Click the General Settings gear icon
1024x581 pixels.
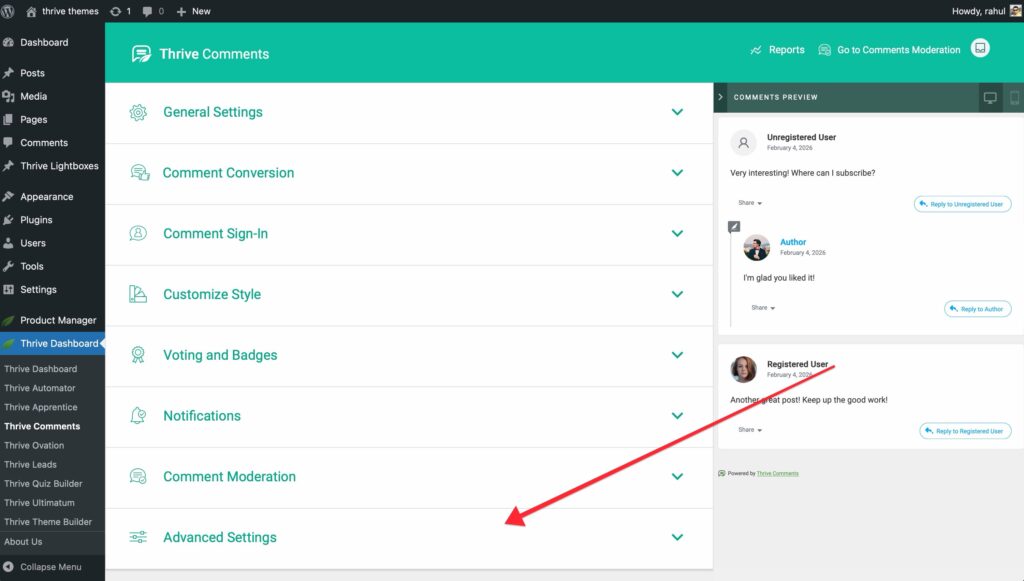tap(139, 112)
